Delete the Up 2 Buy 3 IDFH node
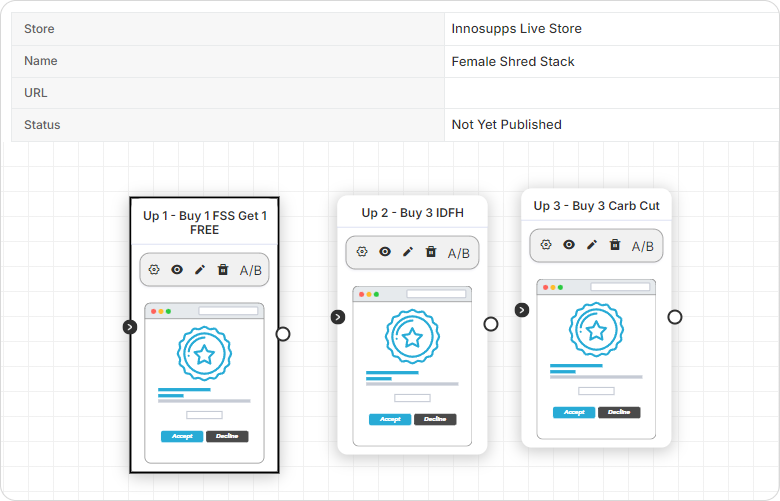Screen dimensions: 780x501 (x=431, y=252)
